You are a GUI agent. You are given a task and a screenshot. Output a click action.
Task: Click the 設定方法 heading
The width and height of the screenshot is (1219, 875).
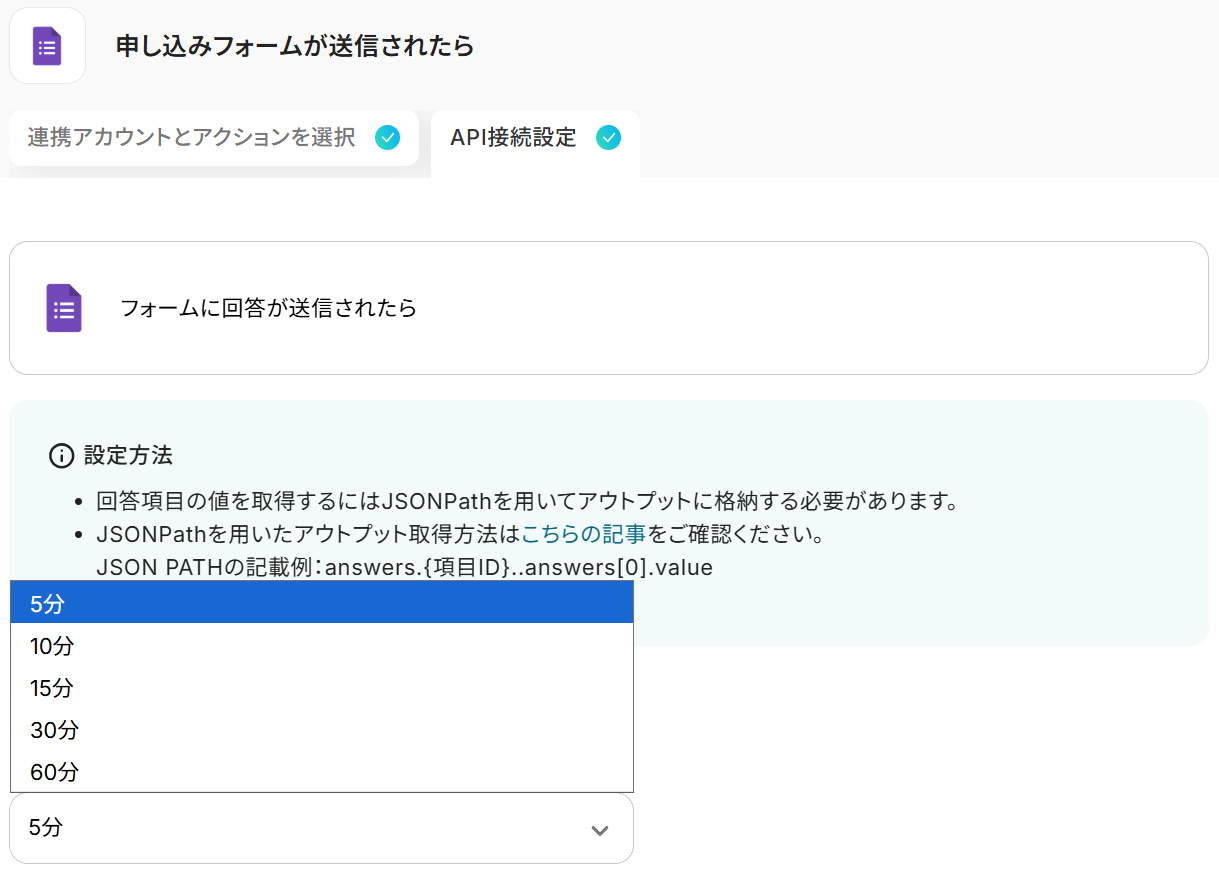pos(128,456)
